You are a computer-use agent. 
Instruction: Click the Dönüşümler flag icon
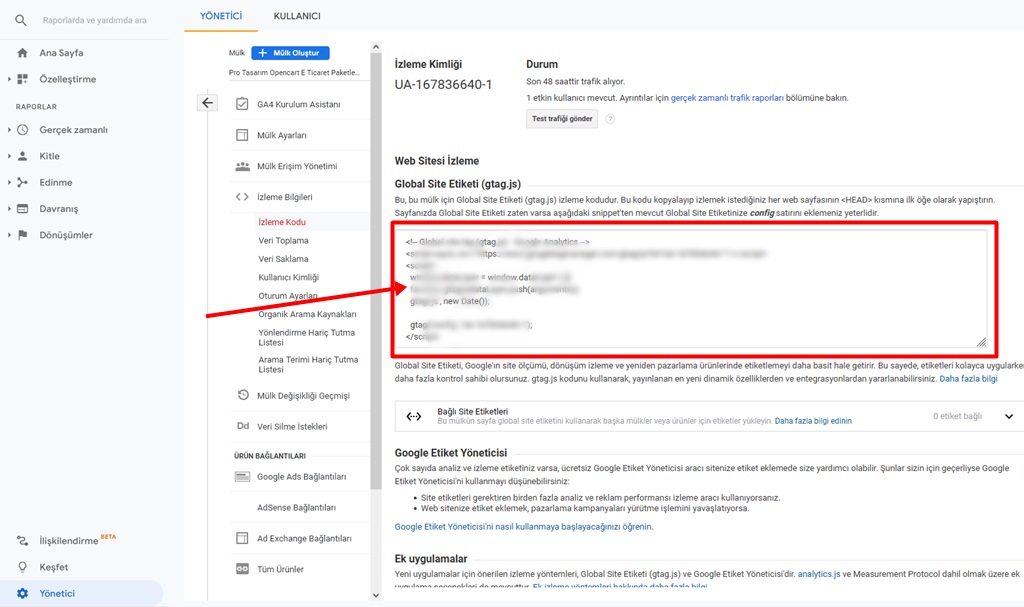tap(23, 235)
